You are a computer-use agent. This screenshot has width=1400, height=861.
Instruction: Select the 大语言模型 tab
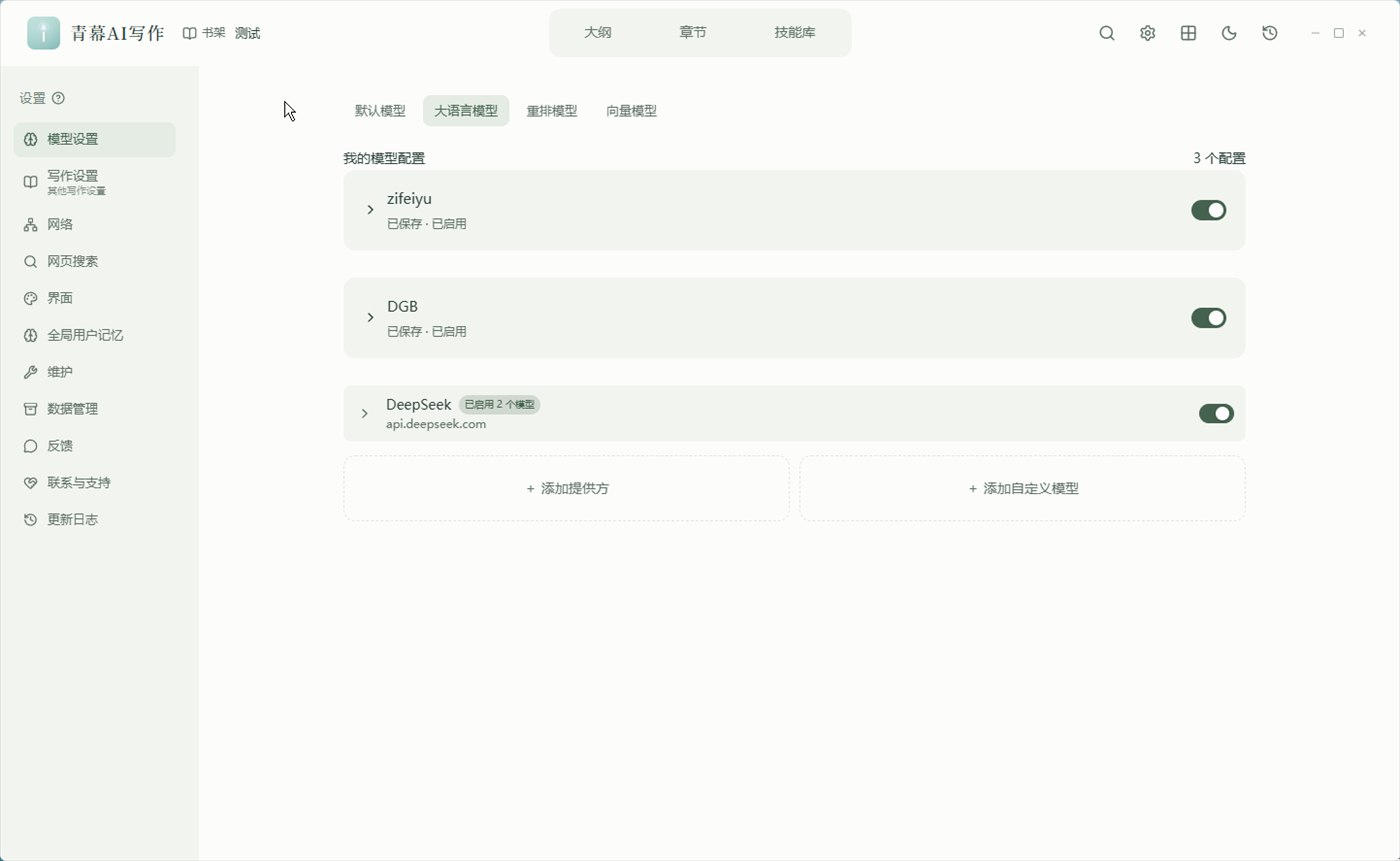[x=466, y=111]
